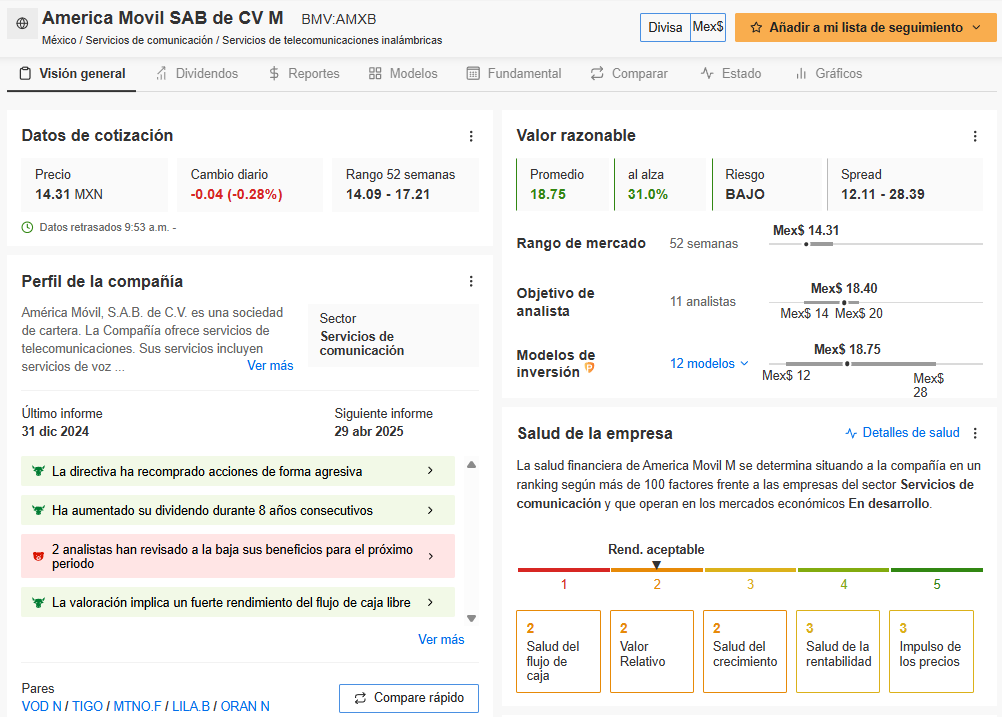Click the bull icon on the dividend increase insight

pyautogui.click(x=38, y=511)
